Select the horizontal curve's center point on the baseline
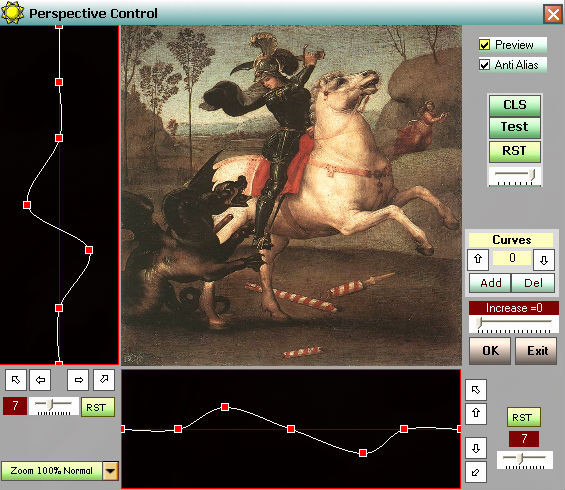Screen dimensions: 565x490 tap(291, 429)
